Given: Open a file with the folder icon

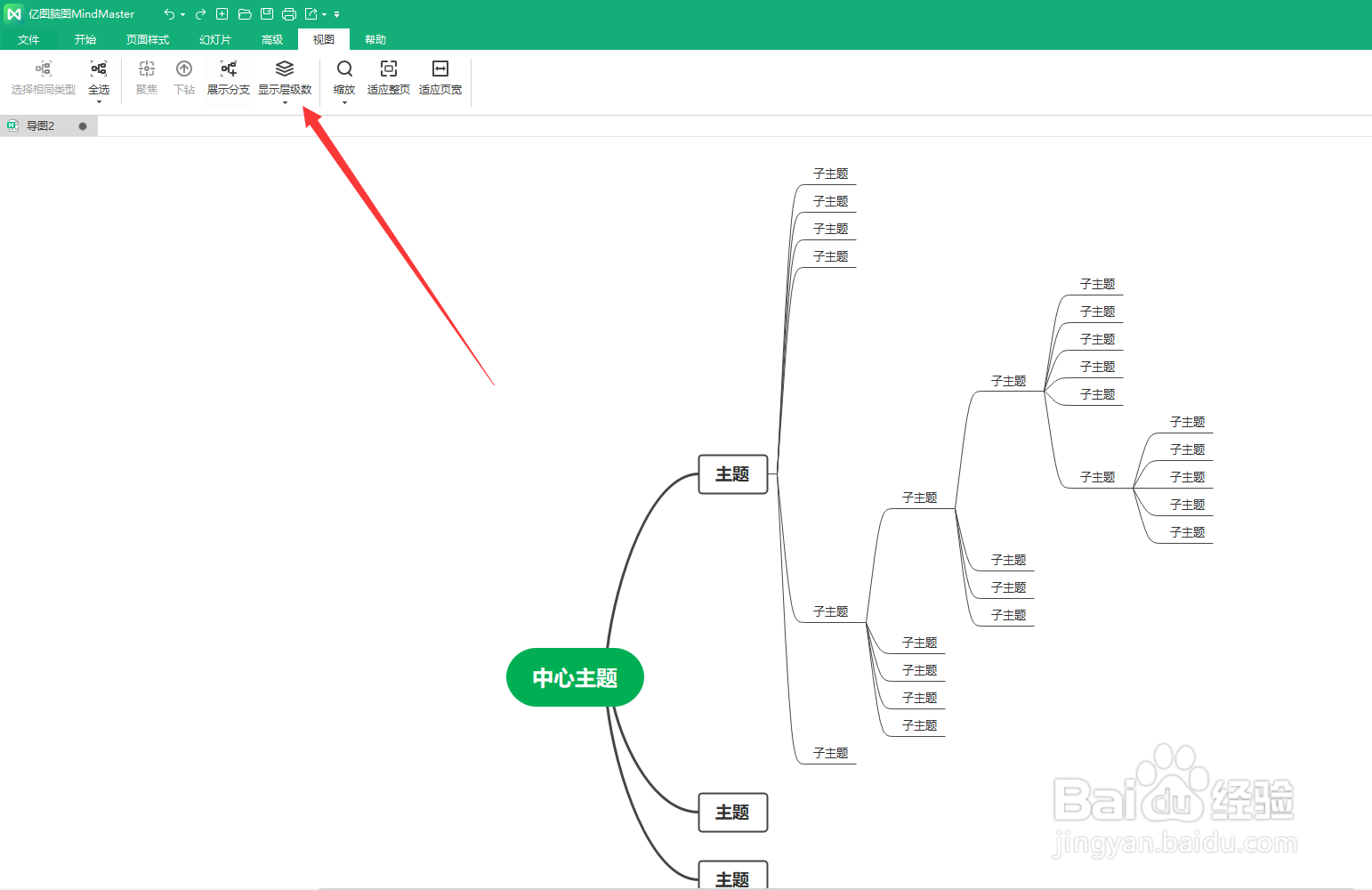Looking at the screenshot, I should [245, 14].
